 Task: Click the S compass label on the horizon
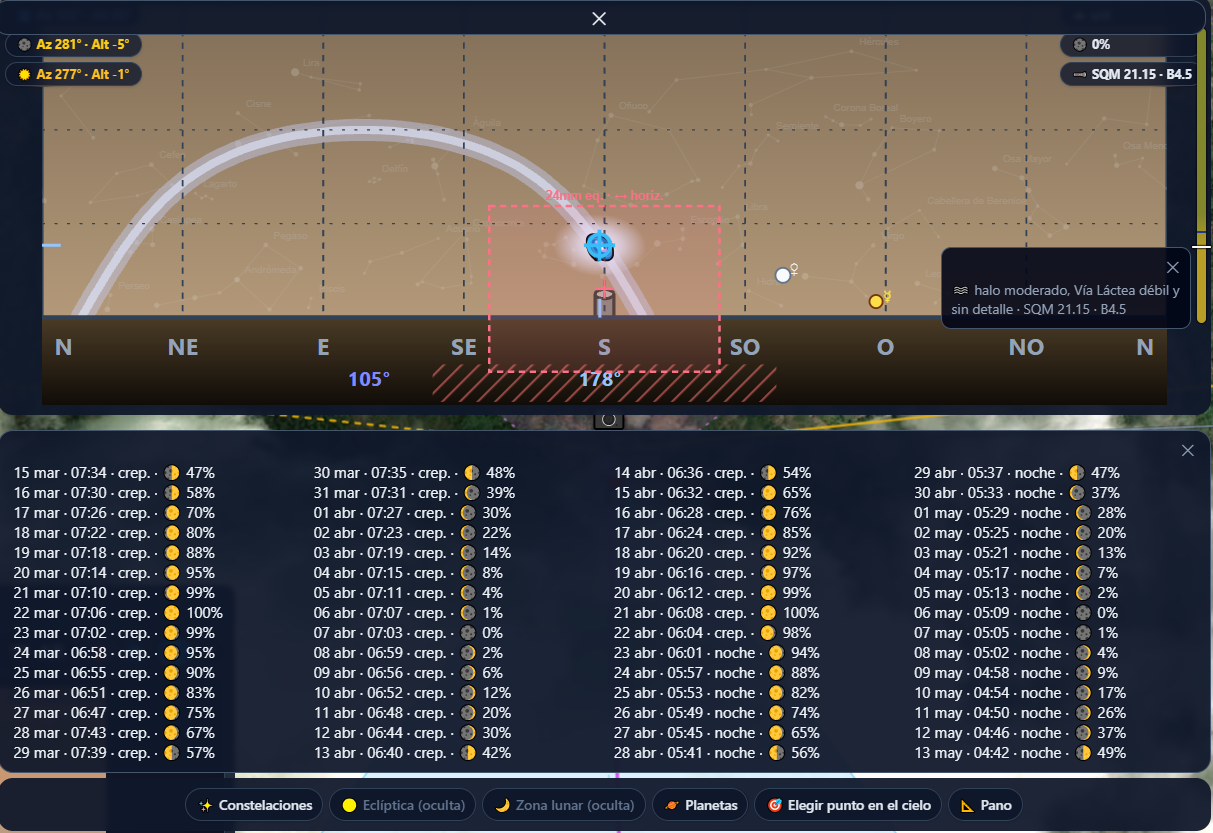coord(604,347)
